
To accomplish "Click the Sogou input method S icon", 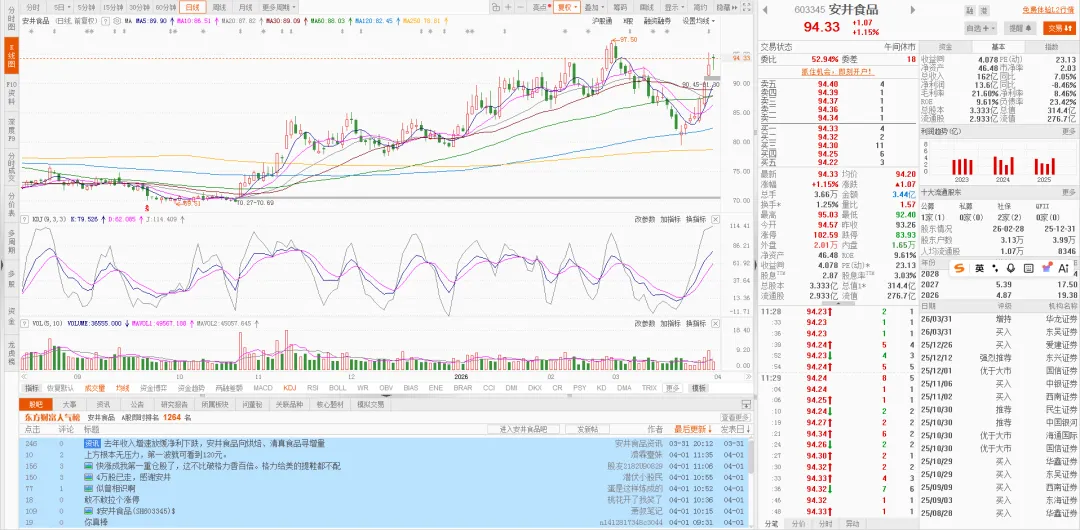I will coord(959,268).
